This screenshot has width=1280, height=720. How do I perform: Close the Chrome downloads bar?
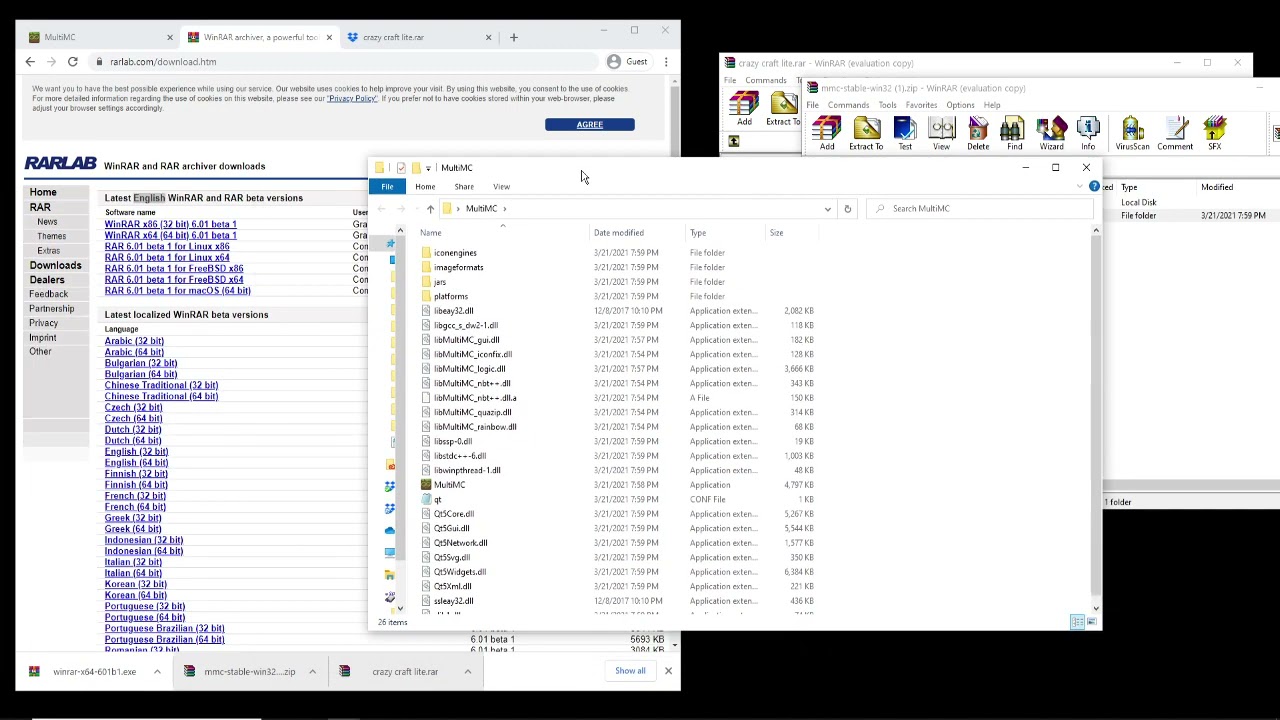(x=668, y=671)
